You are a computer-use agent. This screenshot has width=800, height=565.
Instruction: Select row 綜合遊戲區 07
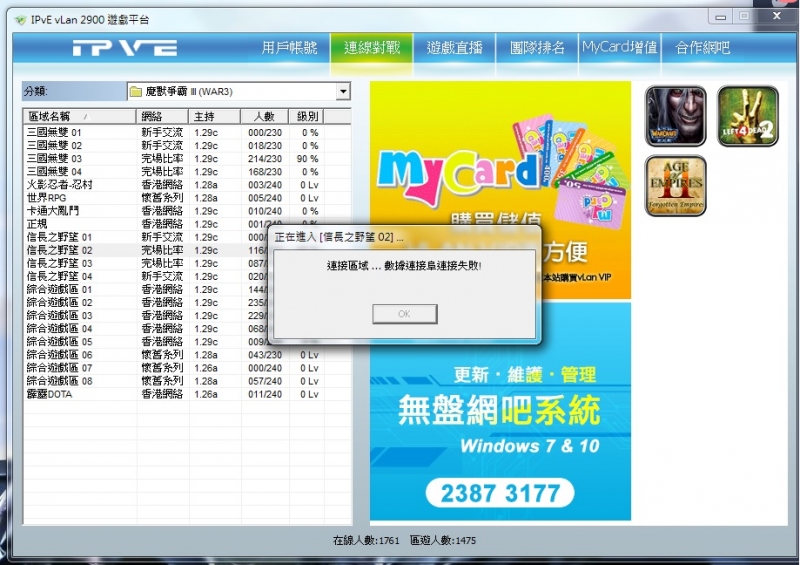(187, 368)
